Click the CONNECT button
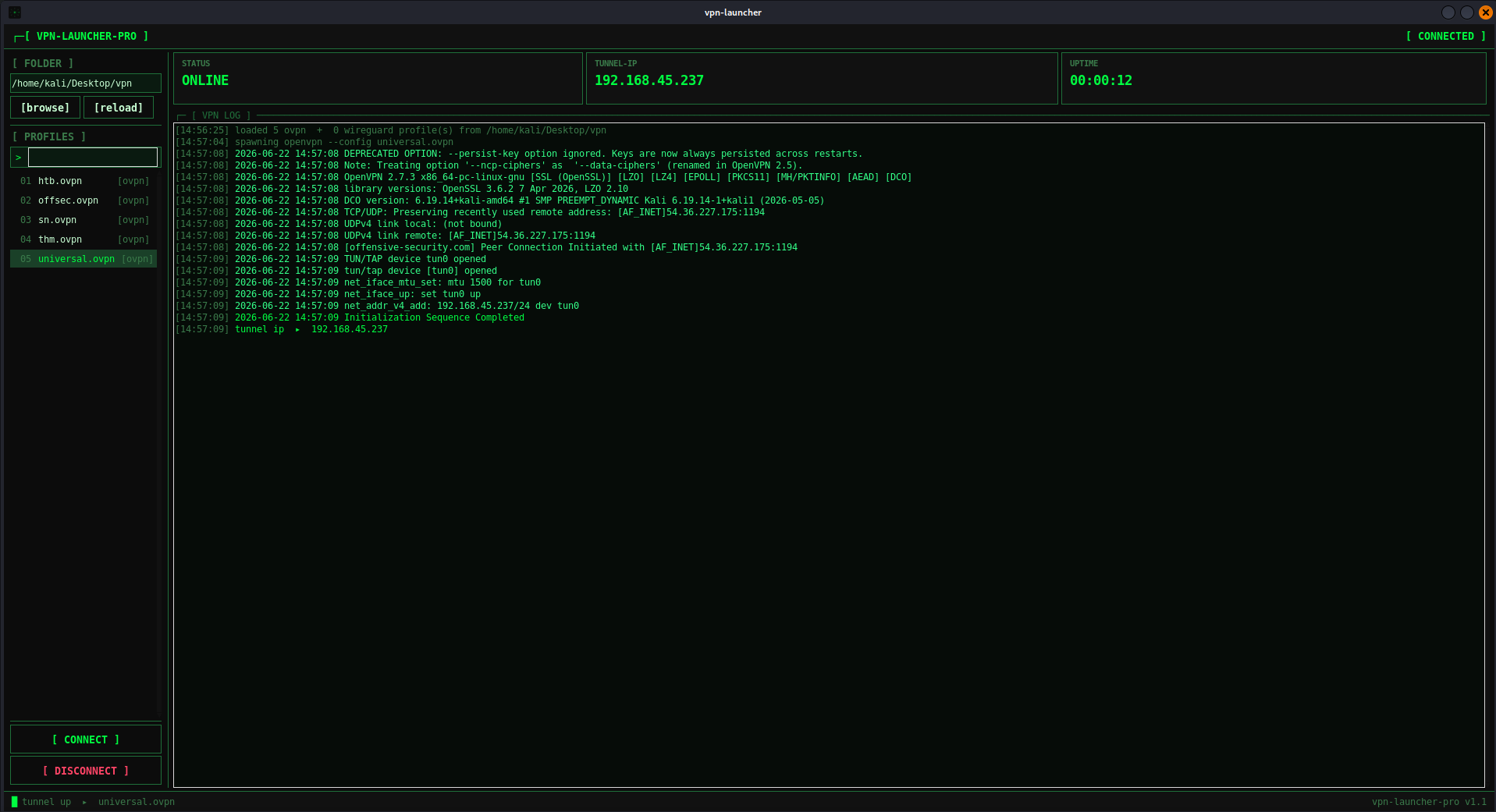The height and width of the screenshot is (812, 1496). coord(86,739)
